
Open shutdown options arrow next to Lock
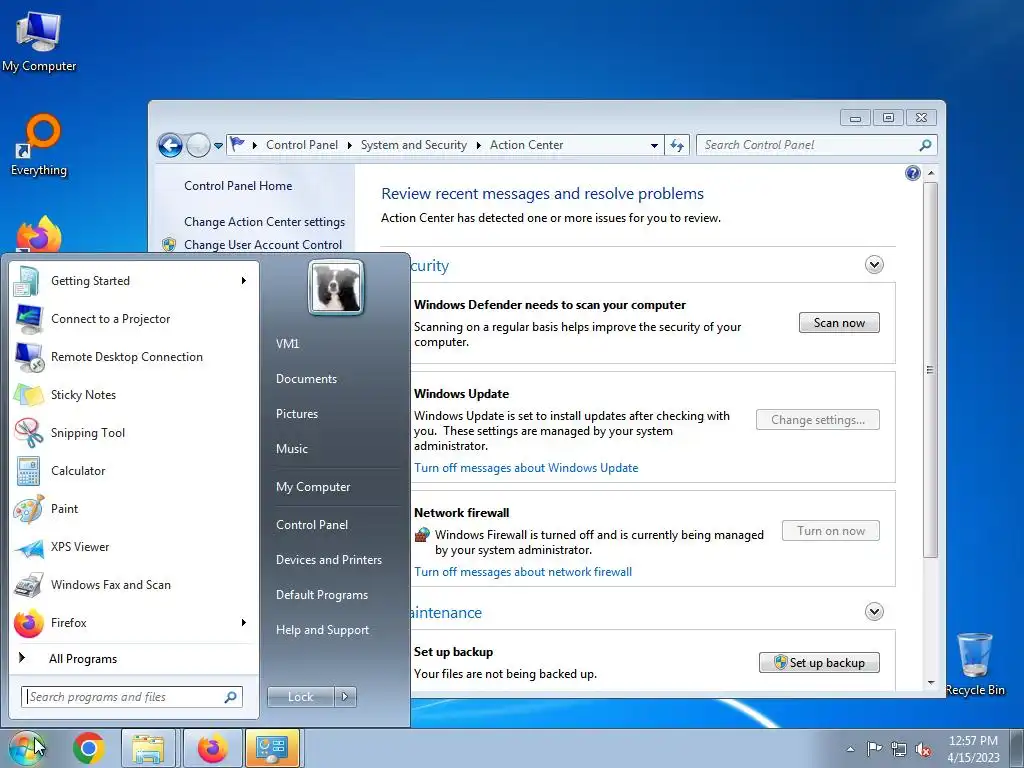point(345,697)
